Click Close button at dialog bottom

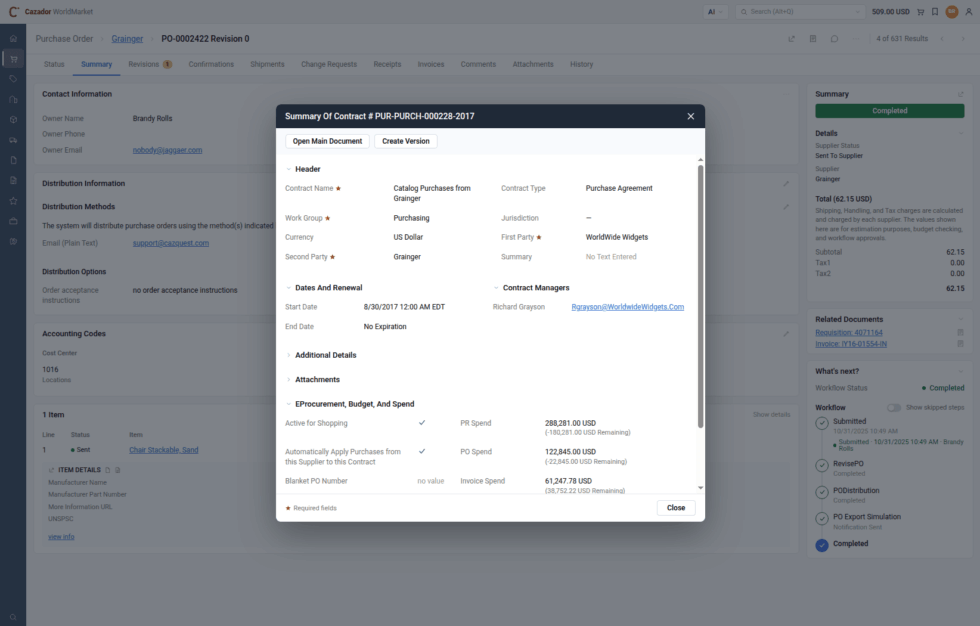coord(676,508)
